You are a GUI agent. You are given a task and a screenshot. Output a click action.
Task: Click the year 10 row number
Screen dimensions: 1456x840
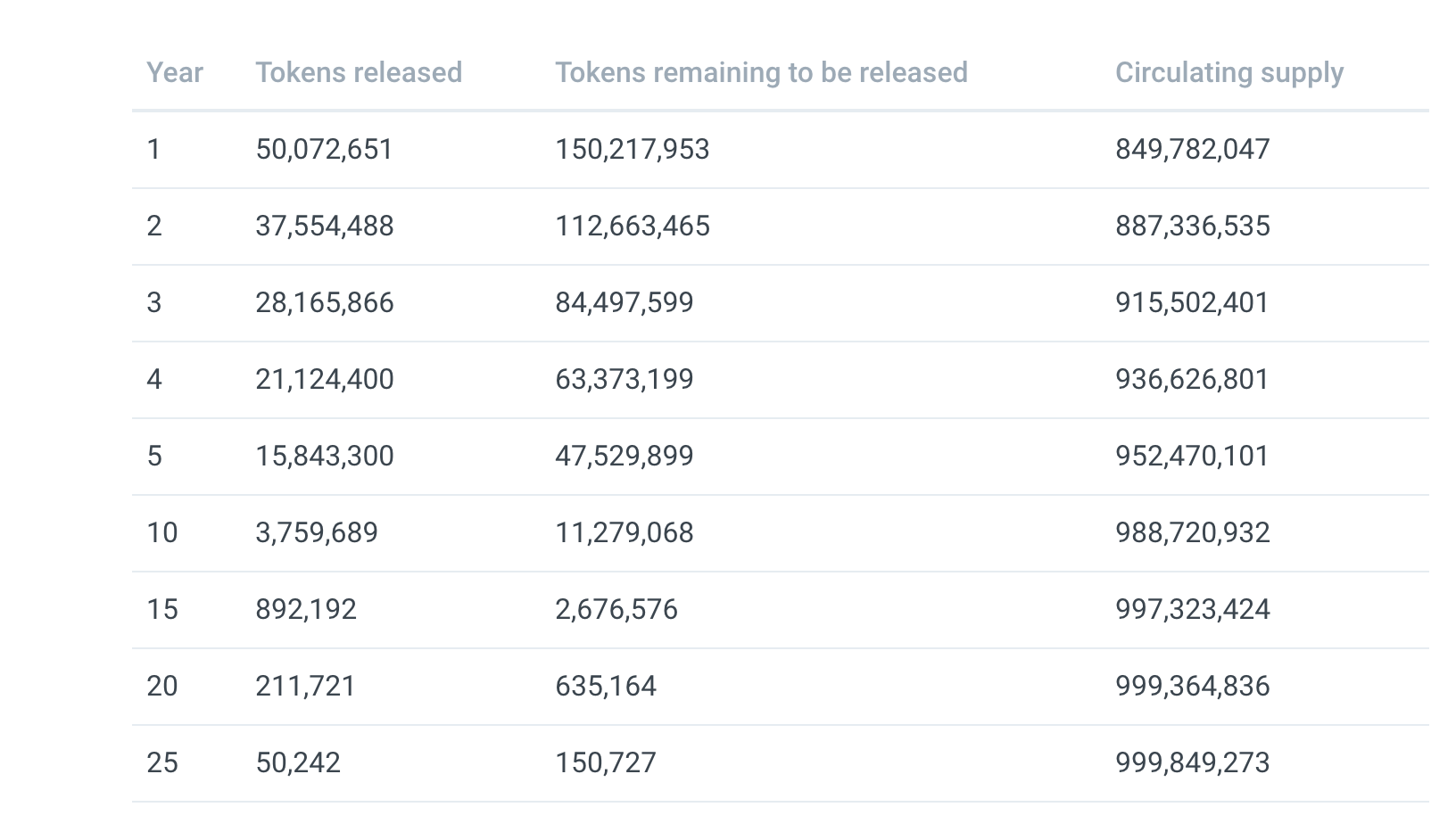[x=162, y=532]
